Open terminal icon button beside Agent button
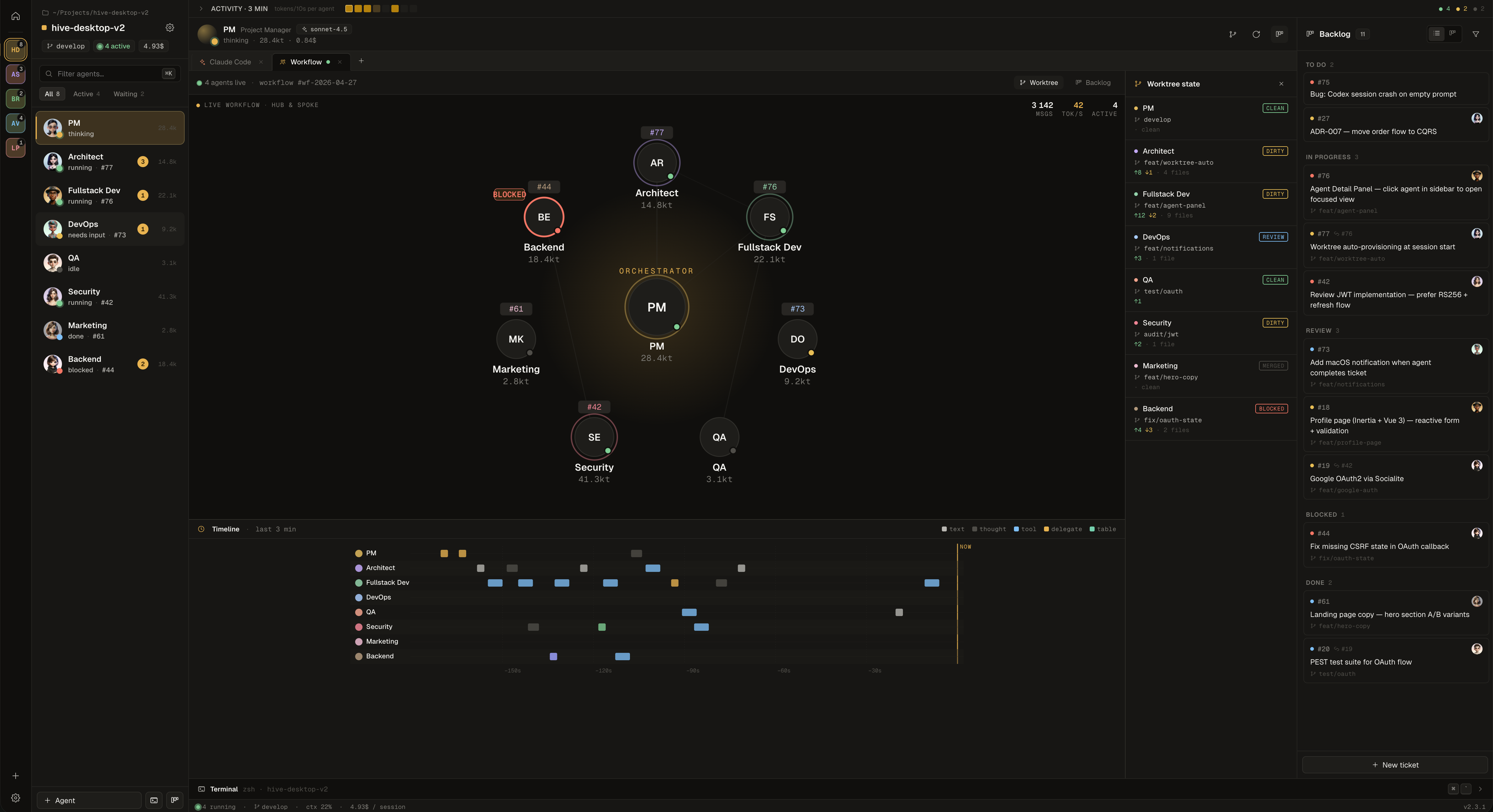Viewport: 1493px width, 812px height. [154, 800]
